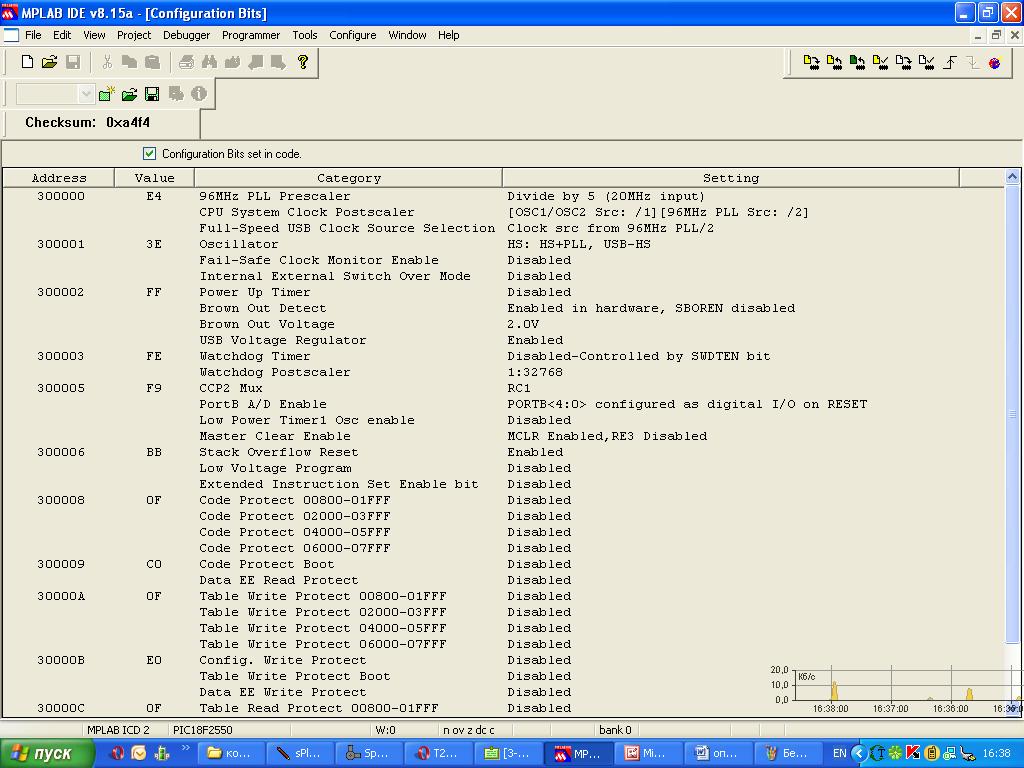This screenshot has height=768, width=1024.
Task: Click the Release from Reset step-up icon
Action: pos(950,62)
